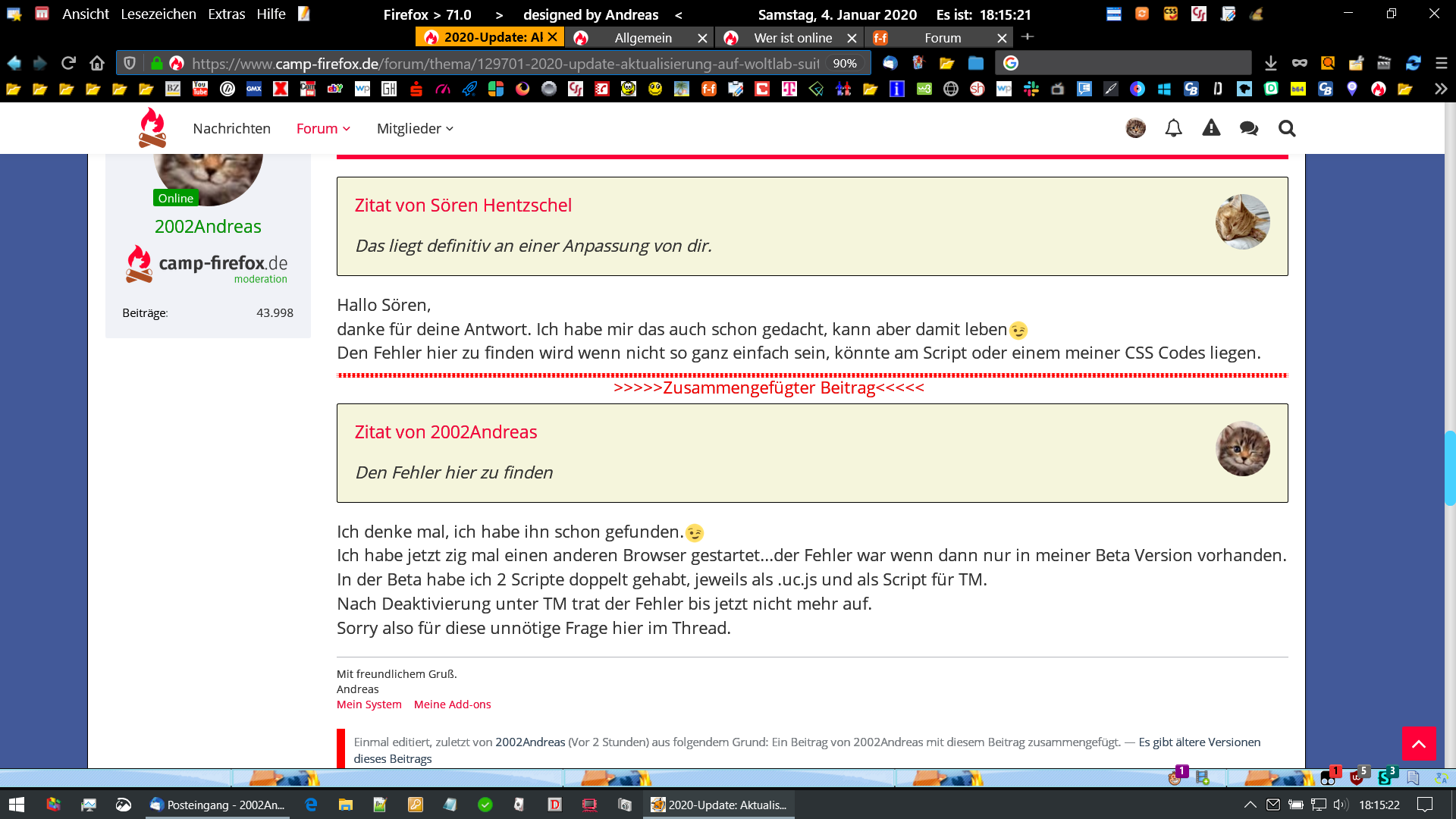Viewport: 1456px width, 819px height.
Task: Go to the browser home page
Action: coord(96,63)
